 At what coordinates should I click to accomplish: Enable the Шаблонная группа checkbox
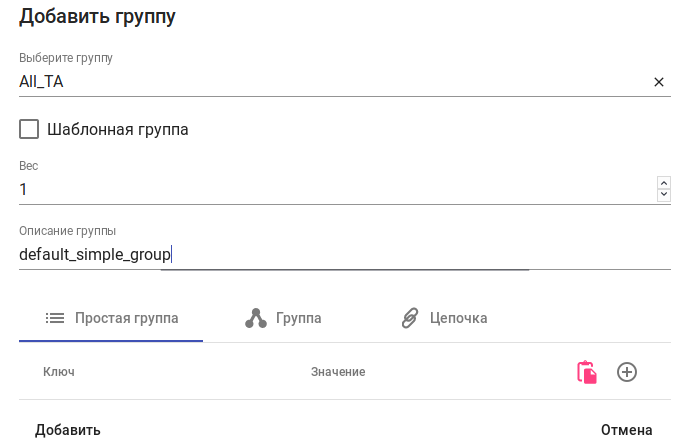pos(29,129)
